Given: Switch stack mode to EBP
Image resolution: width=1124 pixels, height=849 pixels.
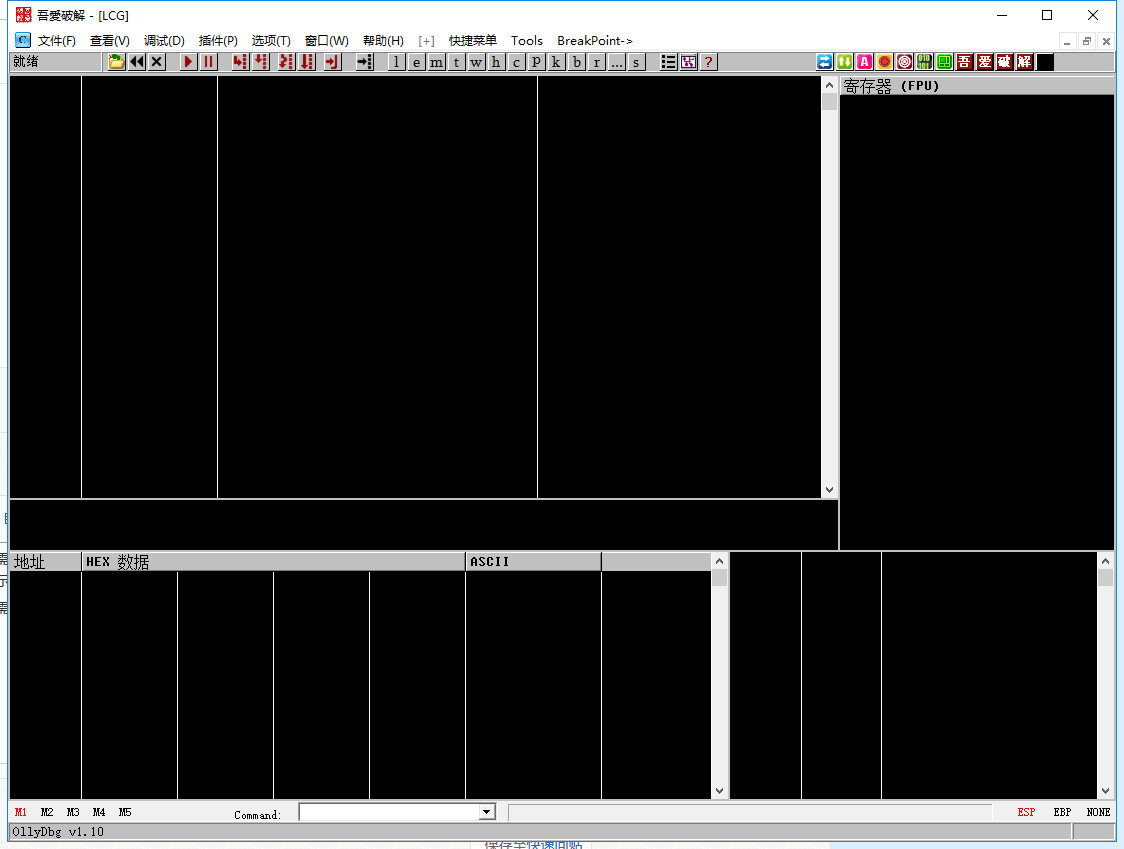Looking at the screenshot, I should pos(1062,812).
